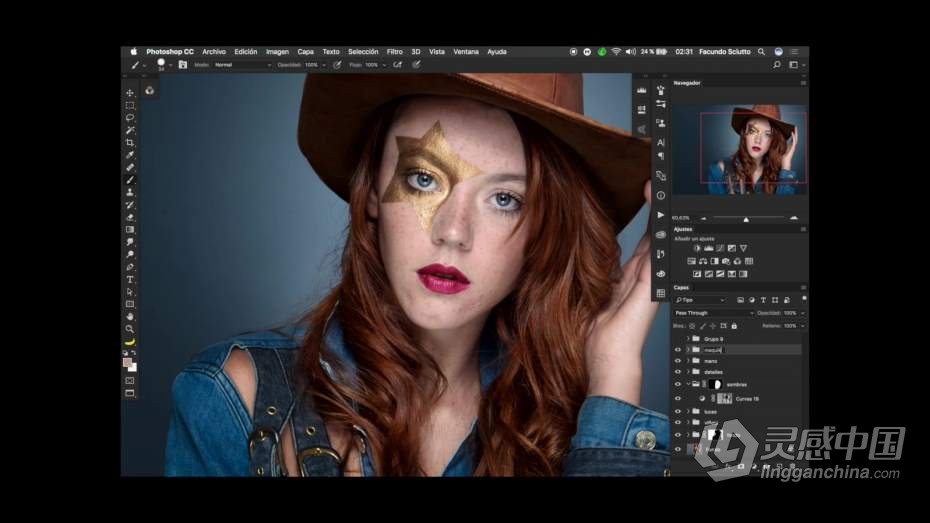Select the Type tool
This screenshot has height=523, width=930.
pos(130,280)
